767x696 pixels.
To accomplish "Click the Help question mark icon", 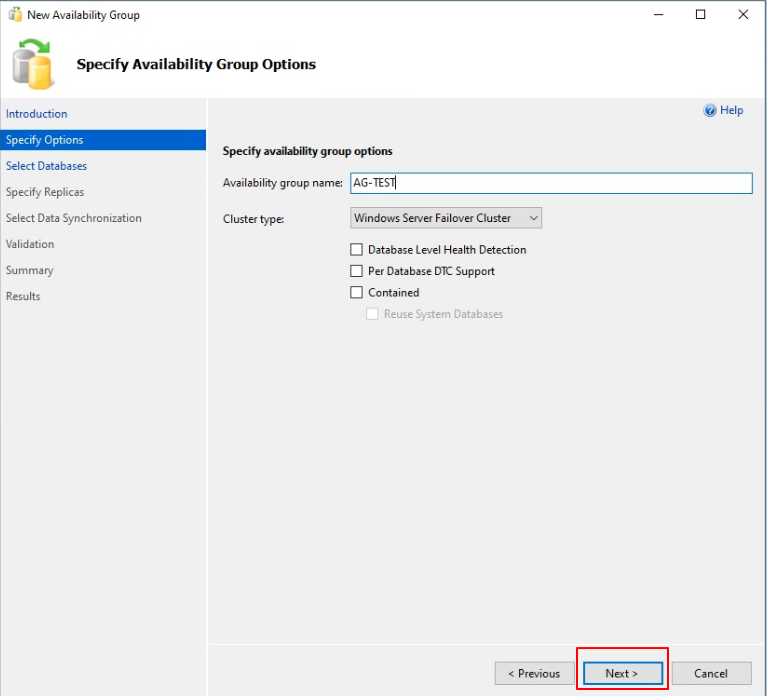I will pos(709,111).
